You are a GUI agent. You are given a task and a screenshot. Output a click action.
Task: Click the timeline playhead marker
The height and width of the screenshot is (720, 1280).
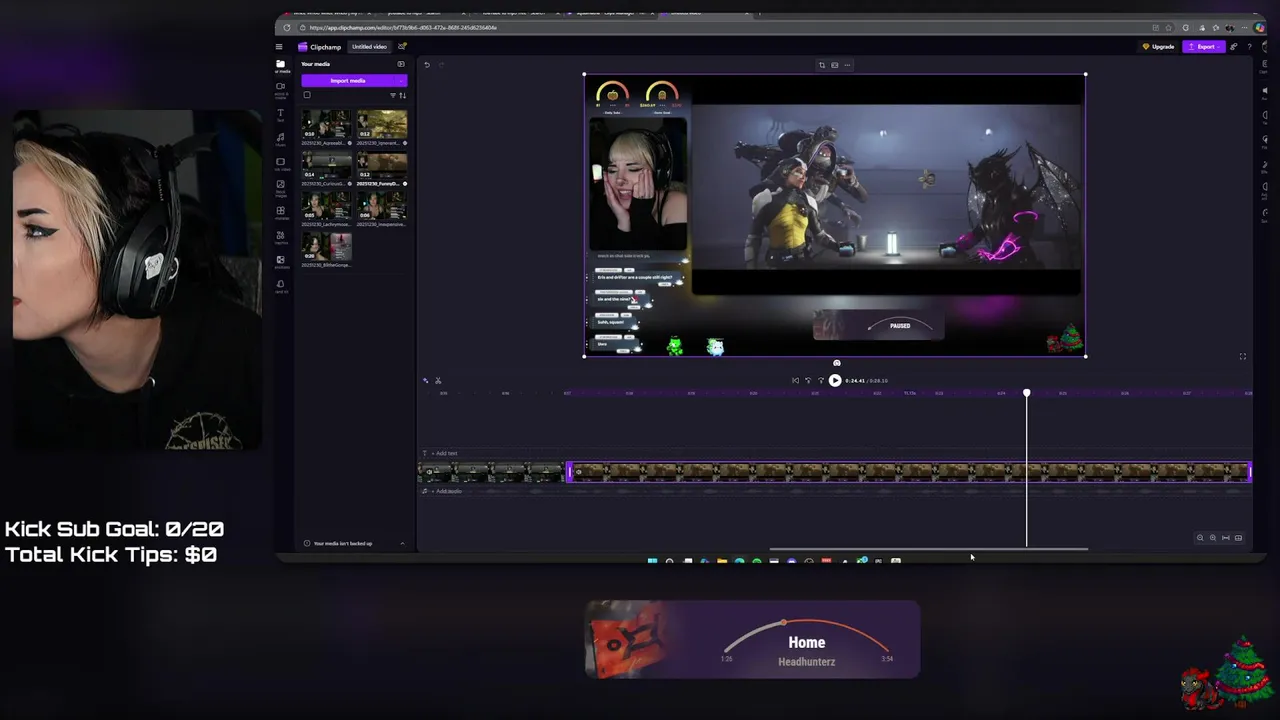click(x=1026, y=393)
